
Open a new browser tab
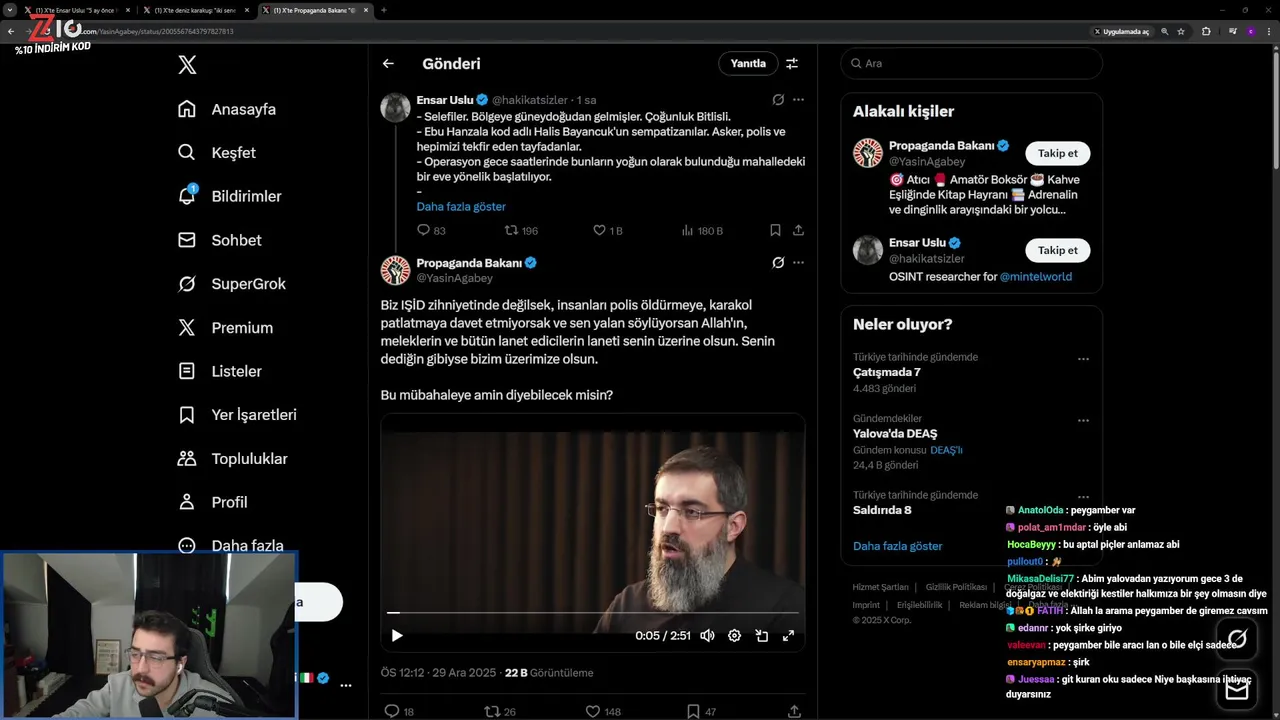click(x=384, y=10)
